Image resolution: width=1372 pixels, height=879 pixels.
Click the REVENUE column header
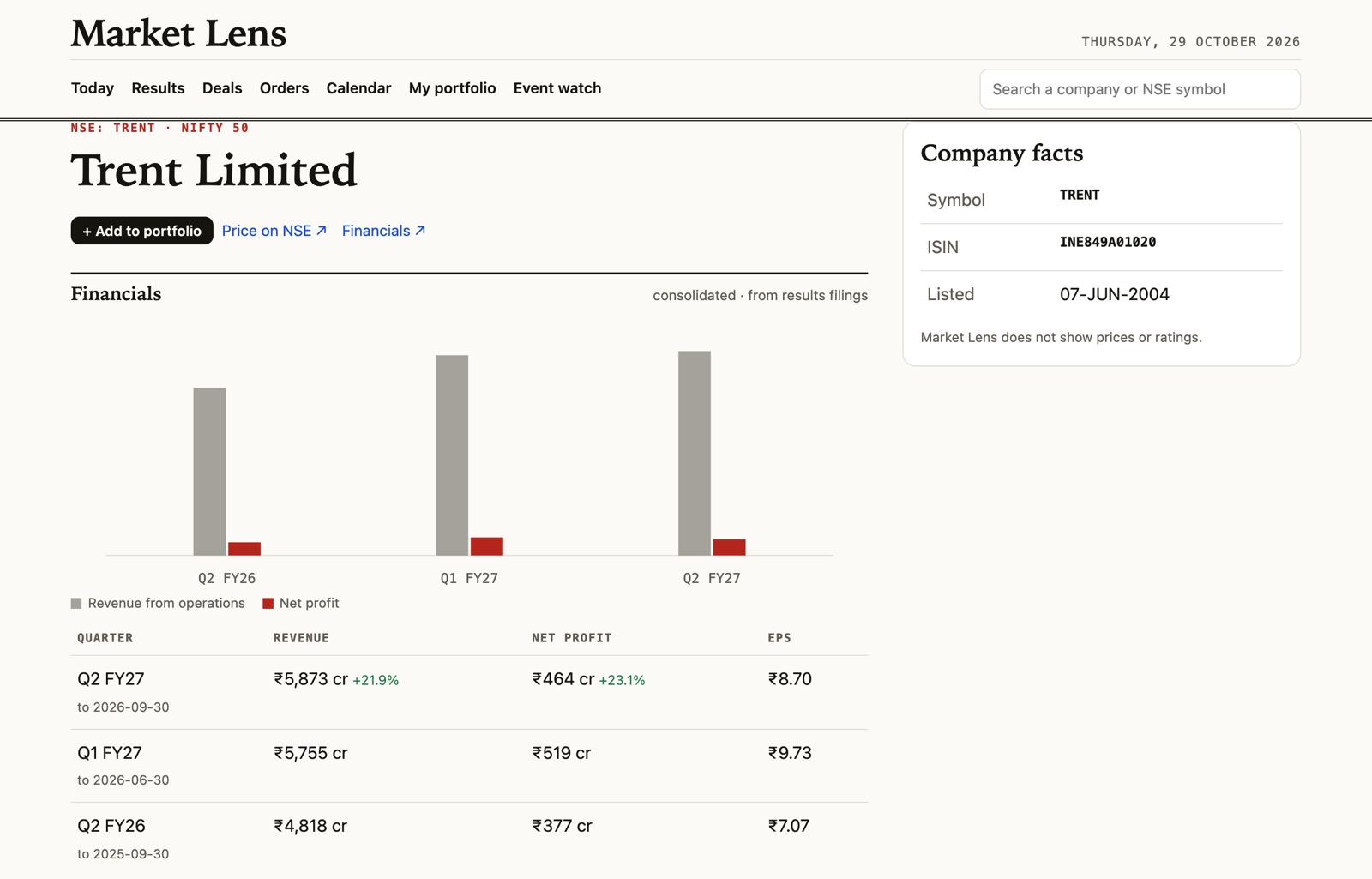click(301, 638)
